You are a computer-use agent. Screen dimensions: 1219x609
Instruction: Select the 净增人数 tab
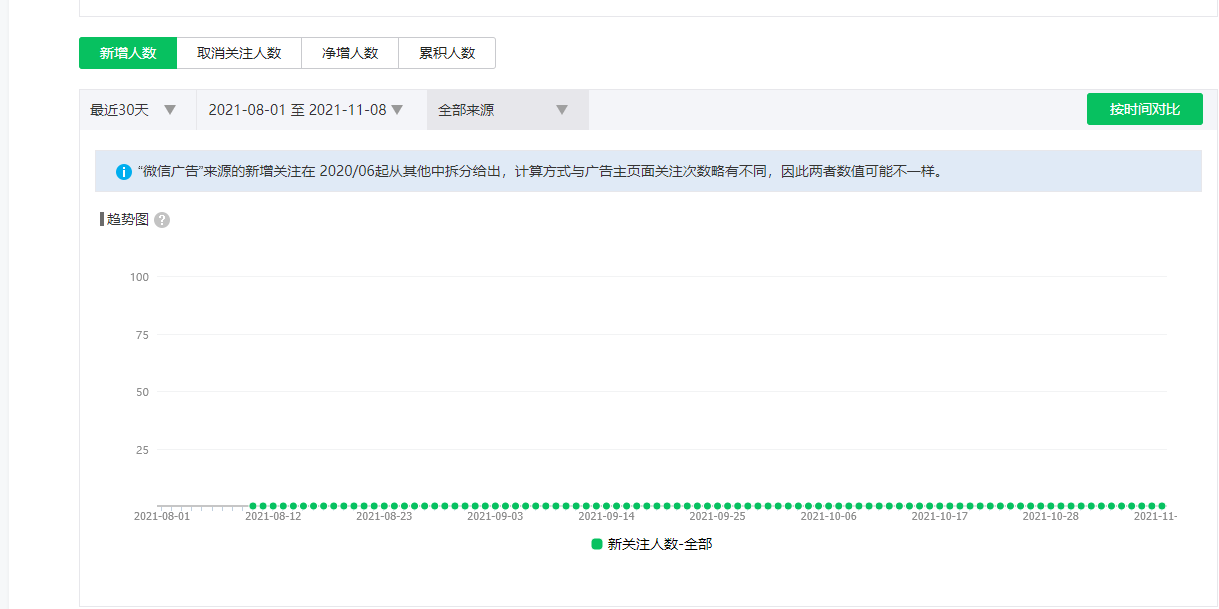coord(350,53)
